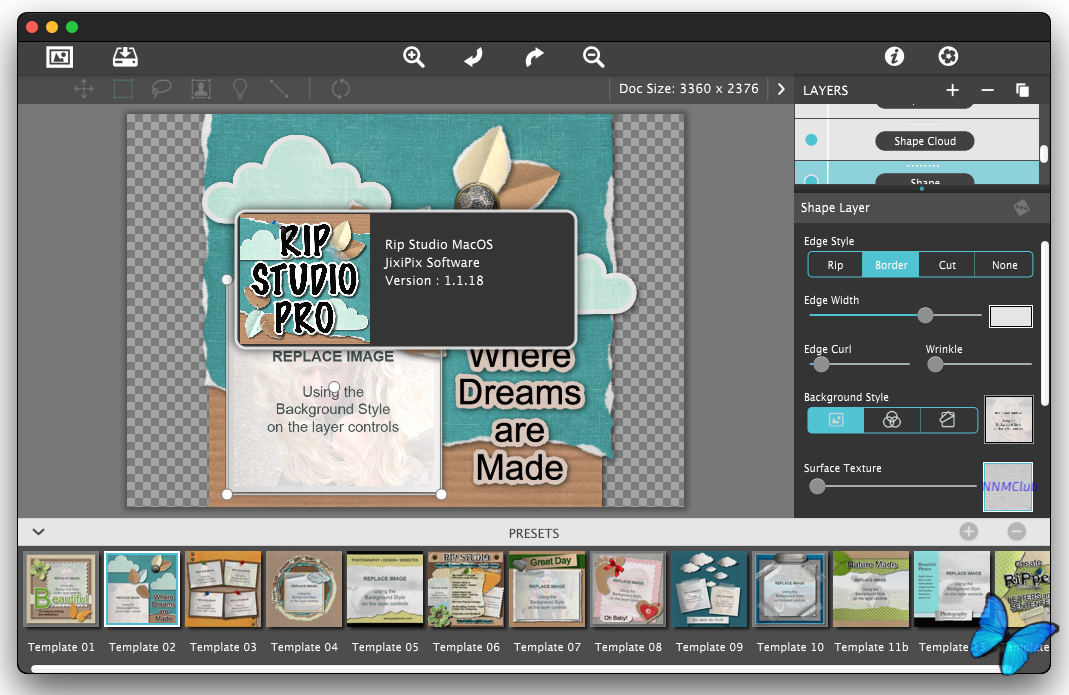Open the edge color swatch
Viewport: 1069px width, 695px height.
[1010, 316]
